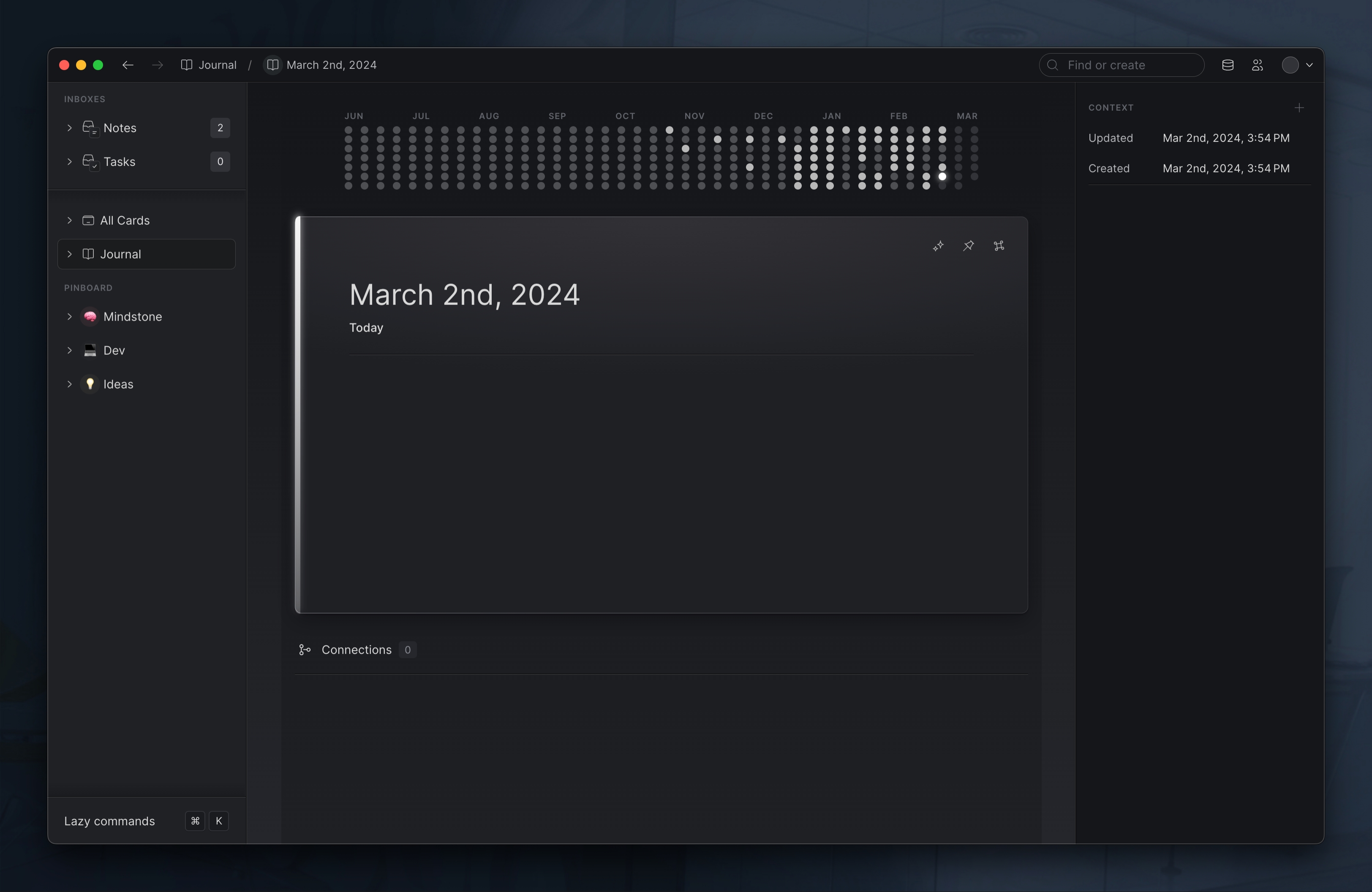Go forward with the right arrow
This screenshot has width=1372, height=892.
coord(158,65)
